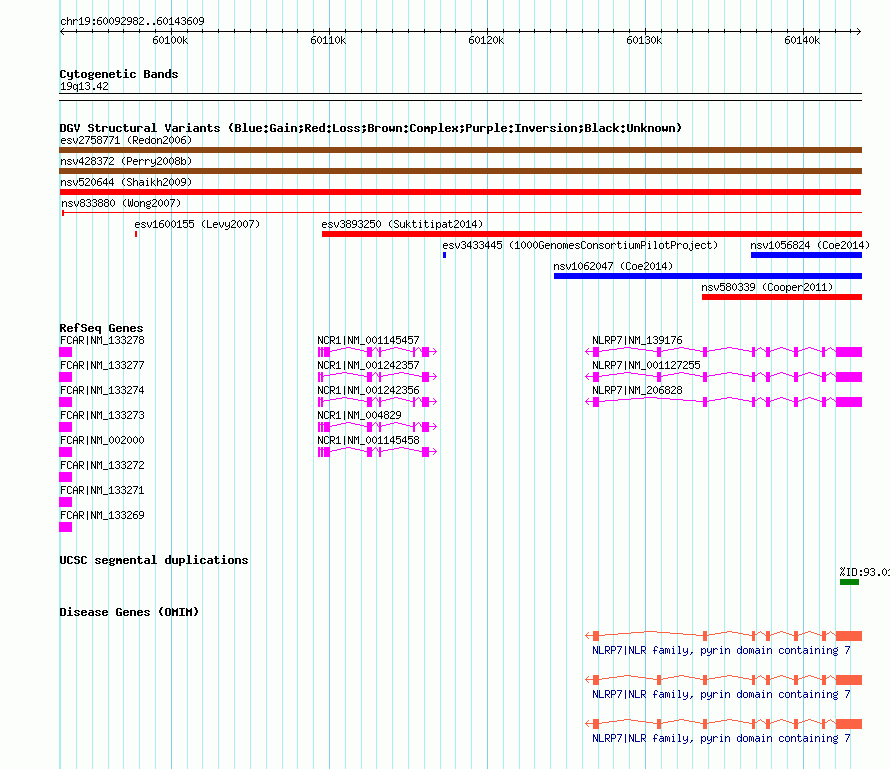
Task: Select the NCR1|NM_001145457 transcript glyph
Action: click(x=377, y=352)
